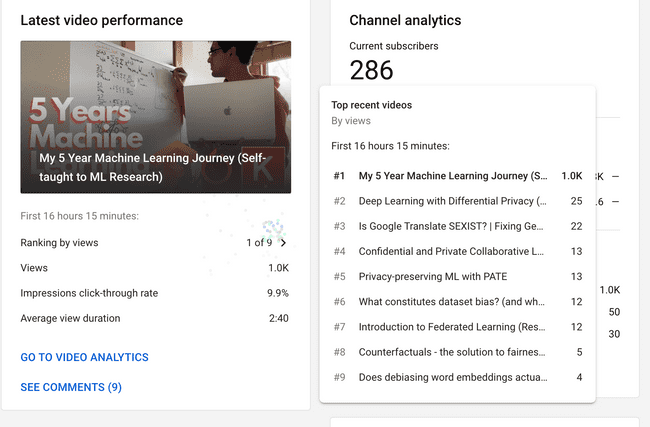The width and height of the screenshot is (650, 427).
Task: Select Is Google Translate SEXIST video row
Action: (x=458, y=226)
